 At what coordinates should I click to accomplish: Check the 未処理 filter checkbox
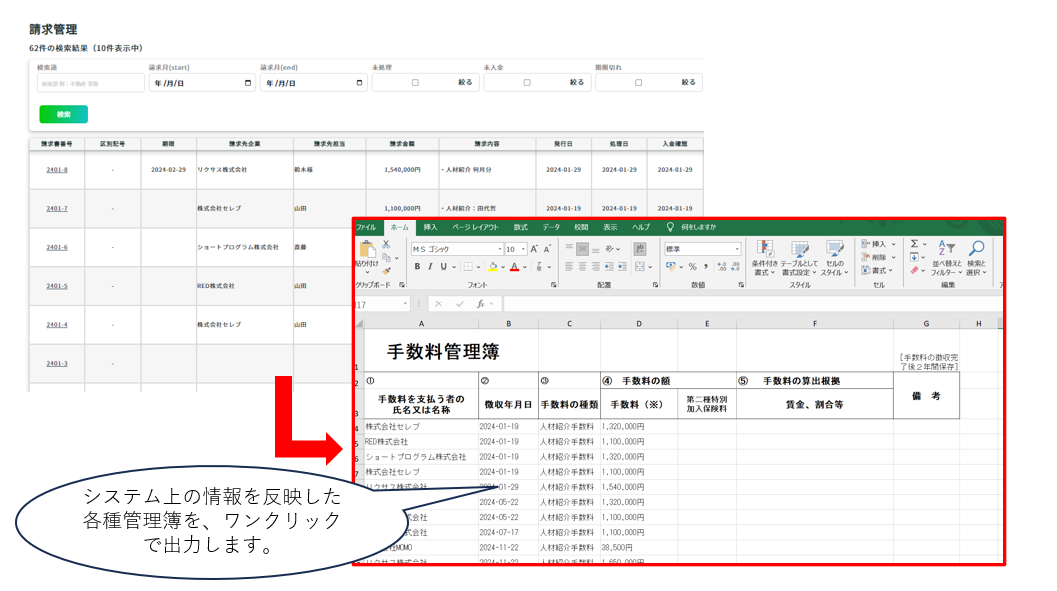415,83
